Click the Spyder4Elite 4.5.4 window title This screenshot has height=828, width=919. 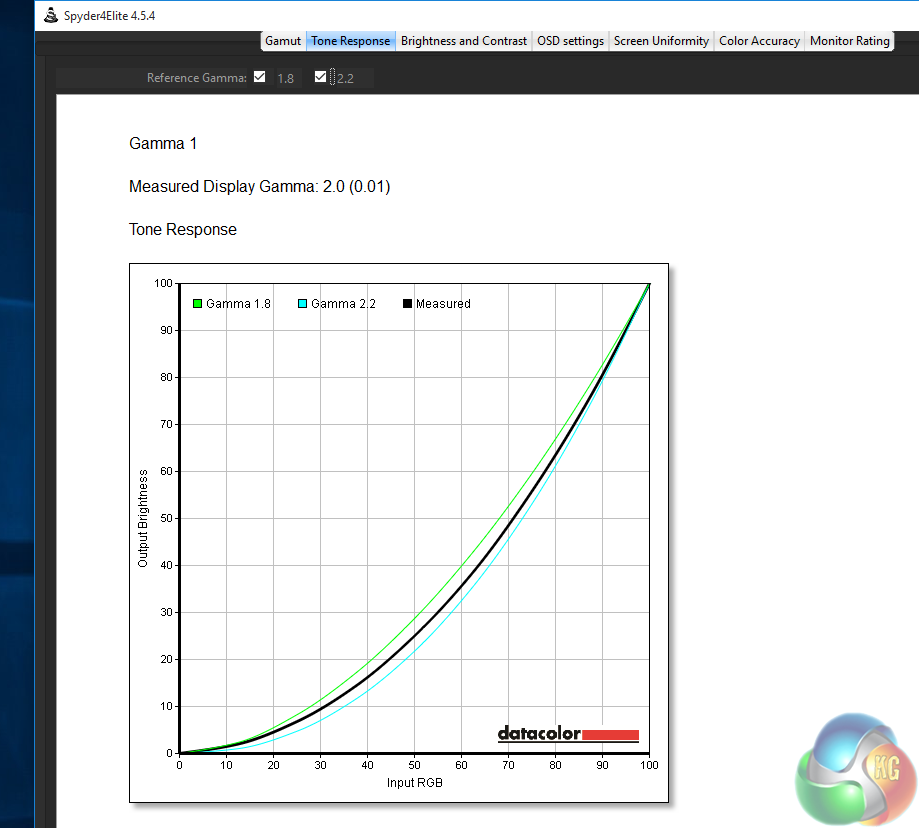coord(110,16)
